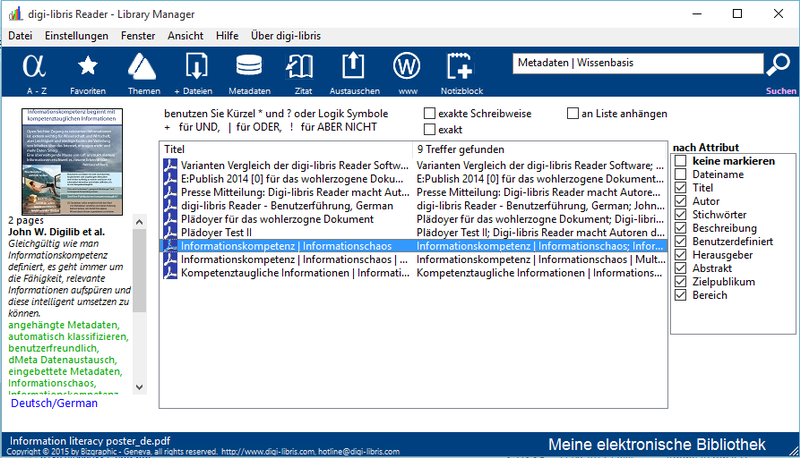
Task: Click file name Information literacy poster_de.pdf
Action: click(x=90, y=441)
